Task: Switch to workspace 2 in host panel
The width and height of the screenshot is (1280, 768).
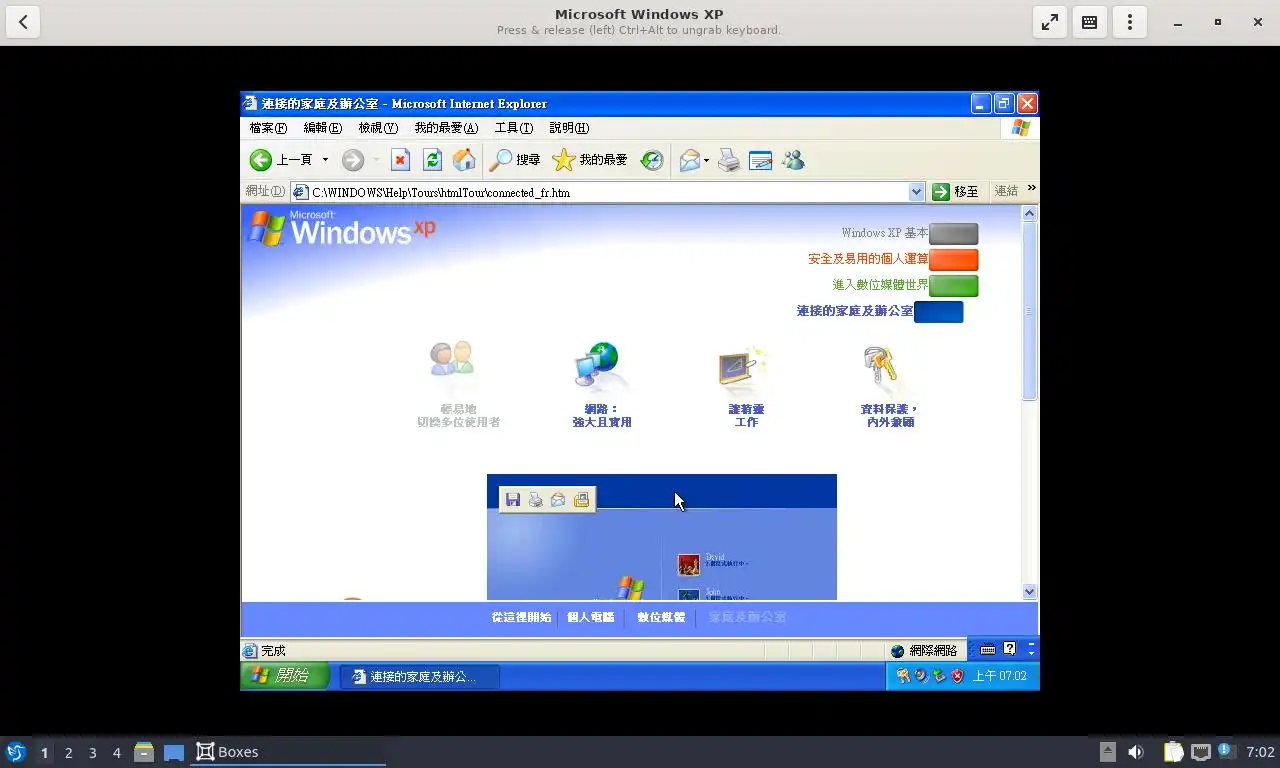Action: pos(68,752)
